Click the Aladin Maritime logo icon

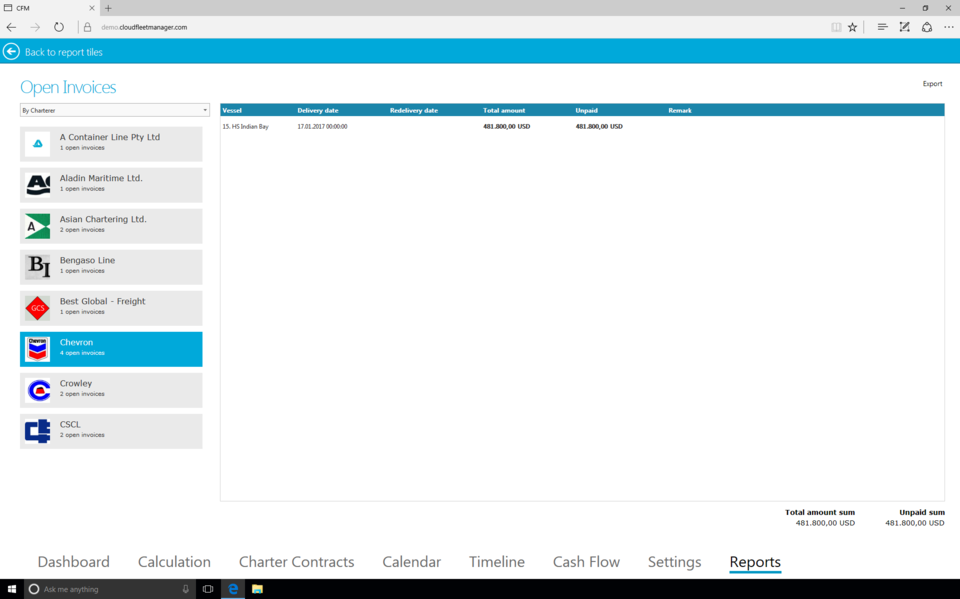pyautogui.click(x=38, y=185)
